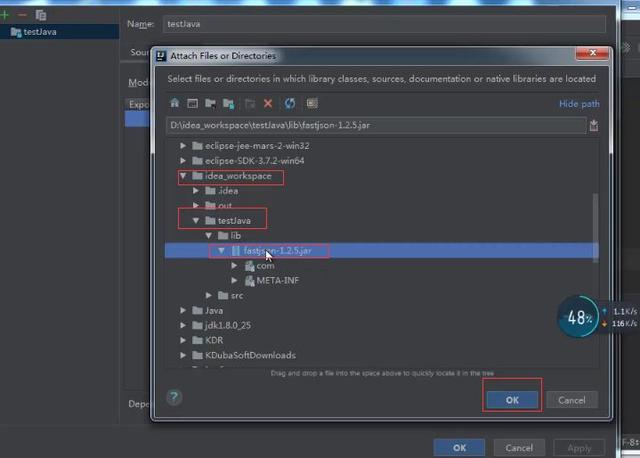Expand the src folder
640x458 pixels.
[209, 295]
